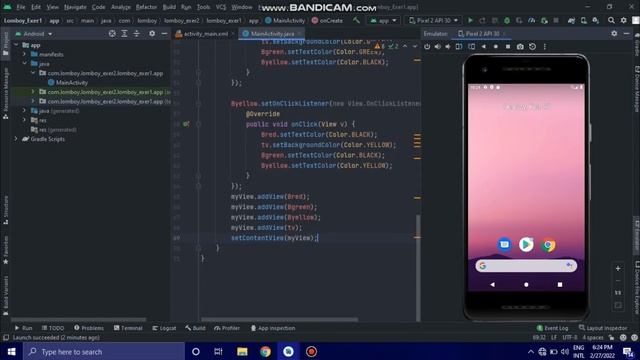Open the TODO tool window
The width and height of the screenshot is (640, 360).
53,328
